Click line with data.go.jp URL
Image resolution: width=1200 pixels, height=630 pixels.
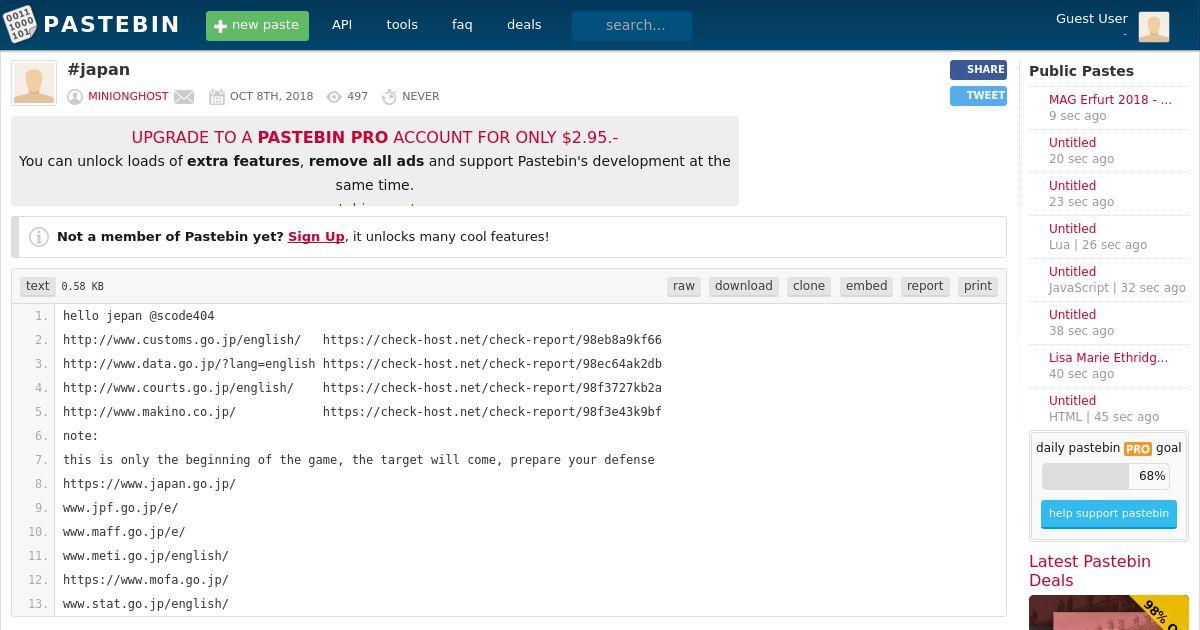pyautogui.click(x=362, y=364)
